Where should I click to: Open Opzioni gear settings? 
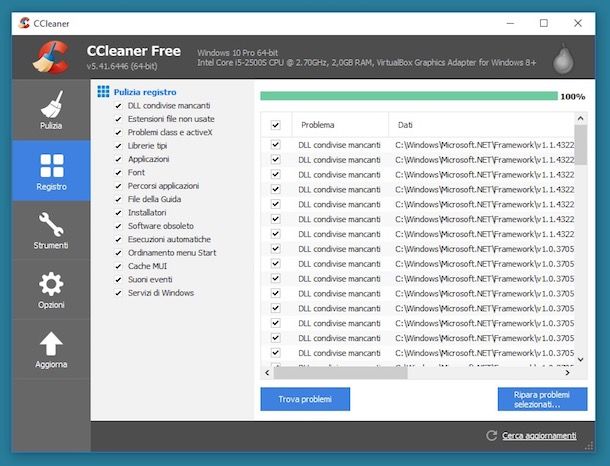click(51, 290)
